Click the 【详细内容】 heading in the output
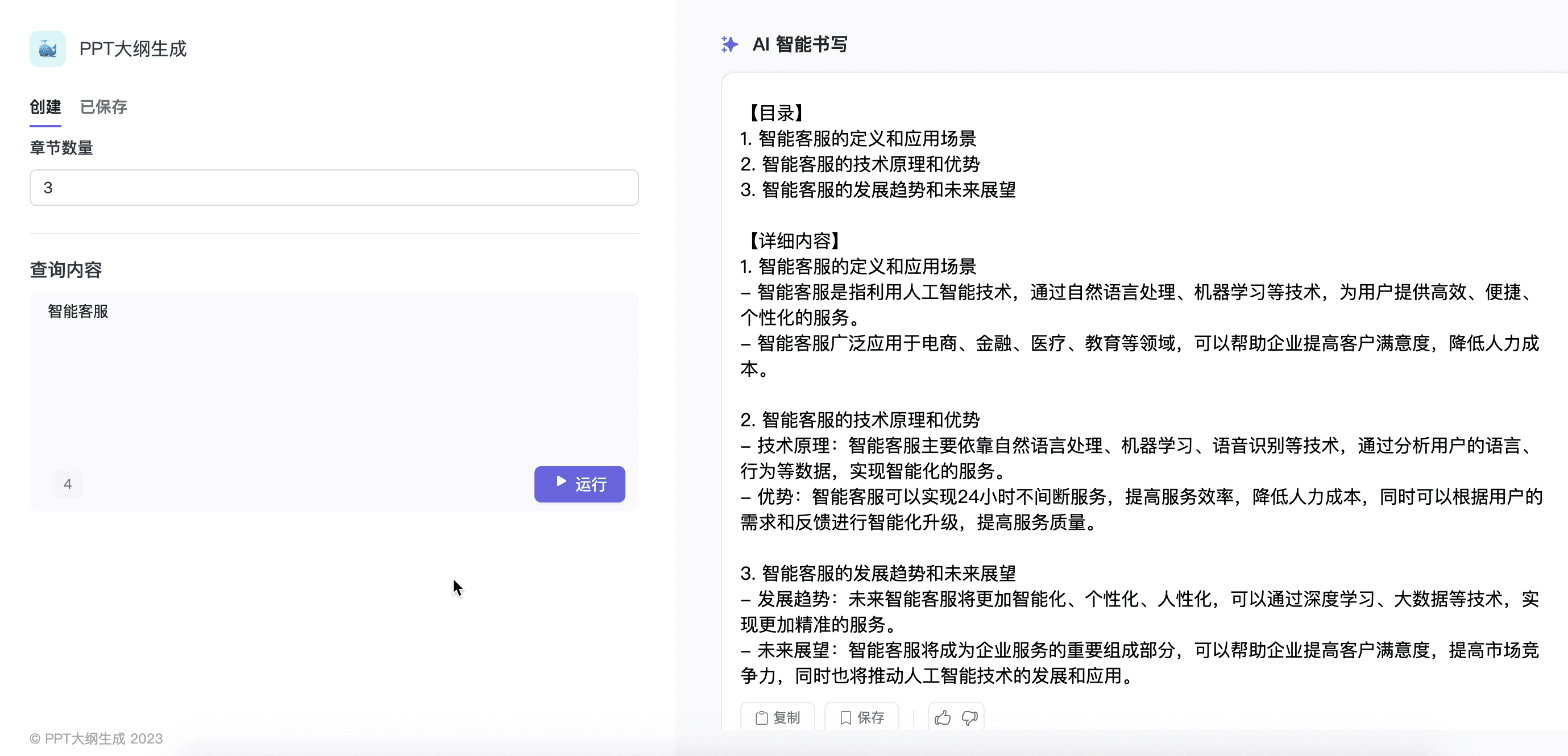The height and width of the screenshot is (756, 1568). (794, 240)
